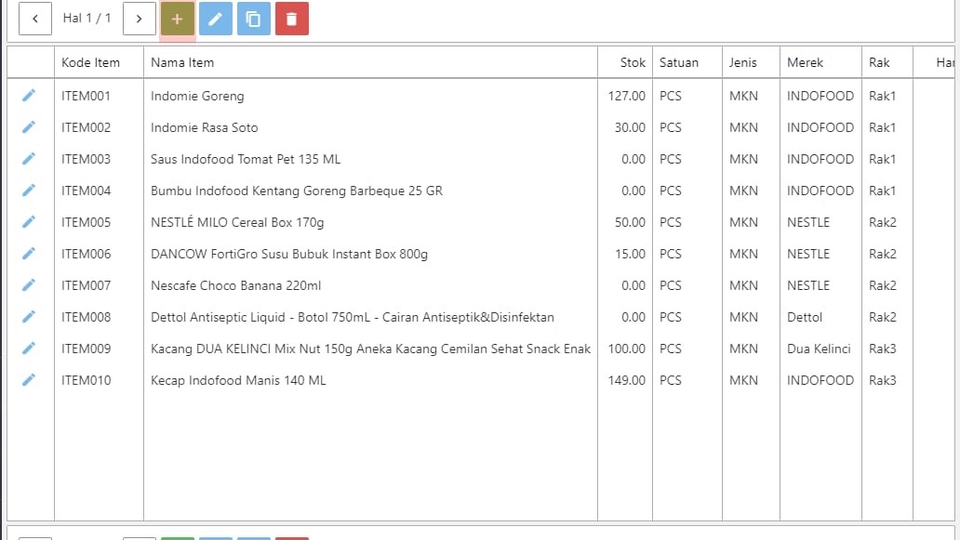Select stock value 149.00 for Kecap Indofood
The width and height of the screenshot is (960, 540).
tap(627, 380)
